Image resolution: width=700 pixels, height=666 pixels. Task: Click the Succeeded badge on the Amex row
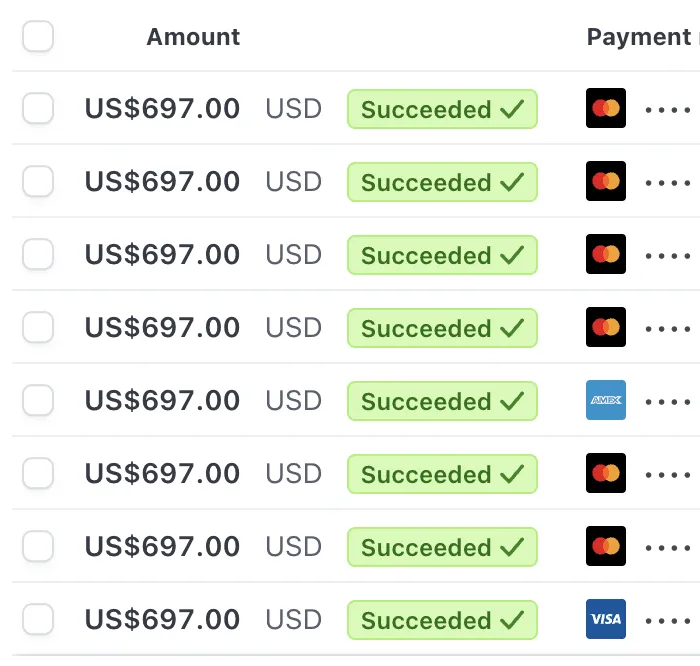(442, 401)
